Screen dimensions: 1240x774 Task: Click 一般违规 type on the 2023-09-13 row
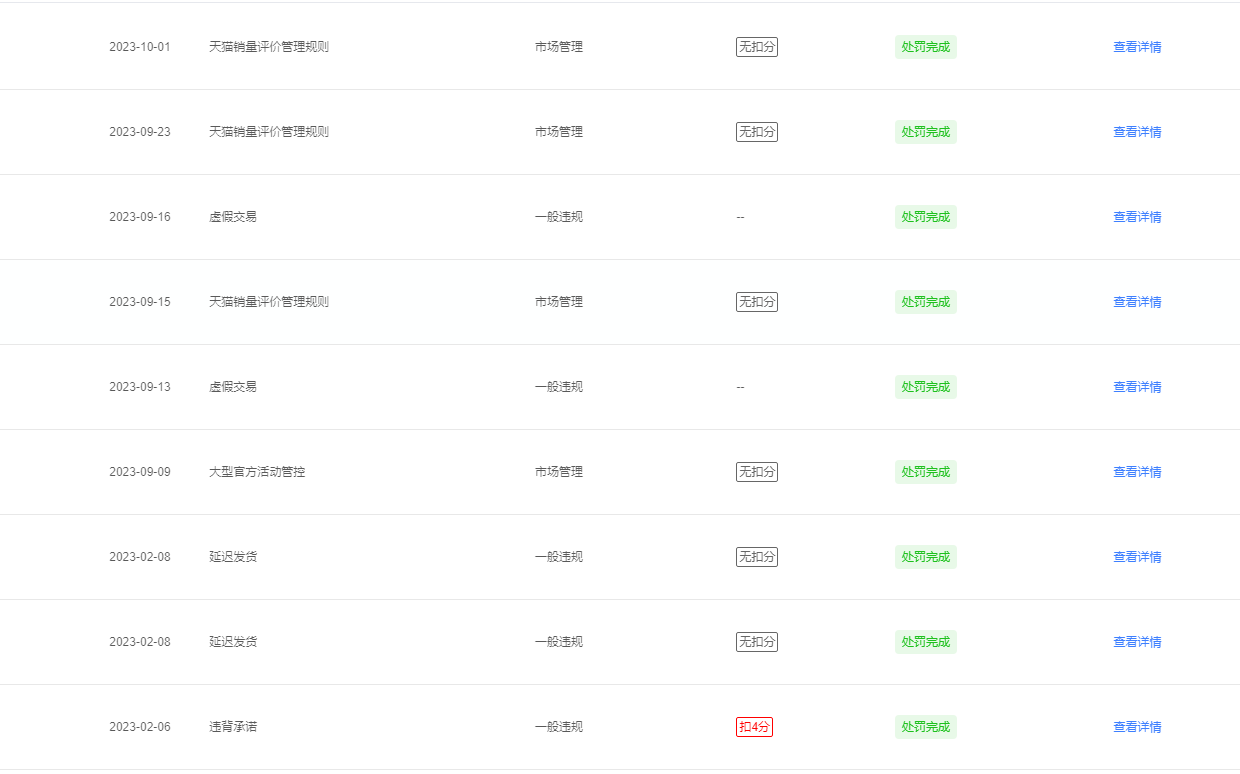point(559,387)
